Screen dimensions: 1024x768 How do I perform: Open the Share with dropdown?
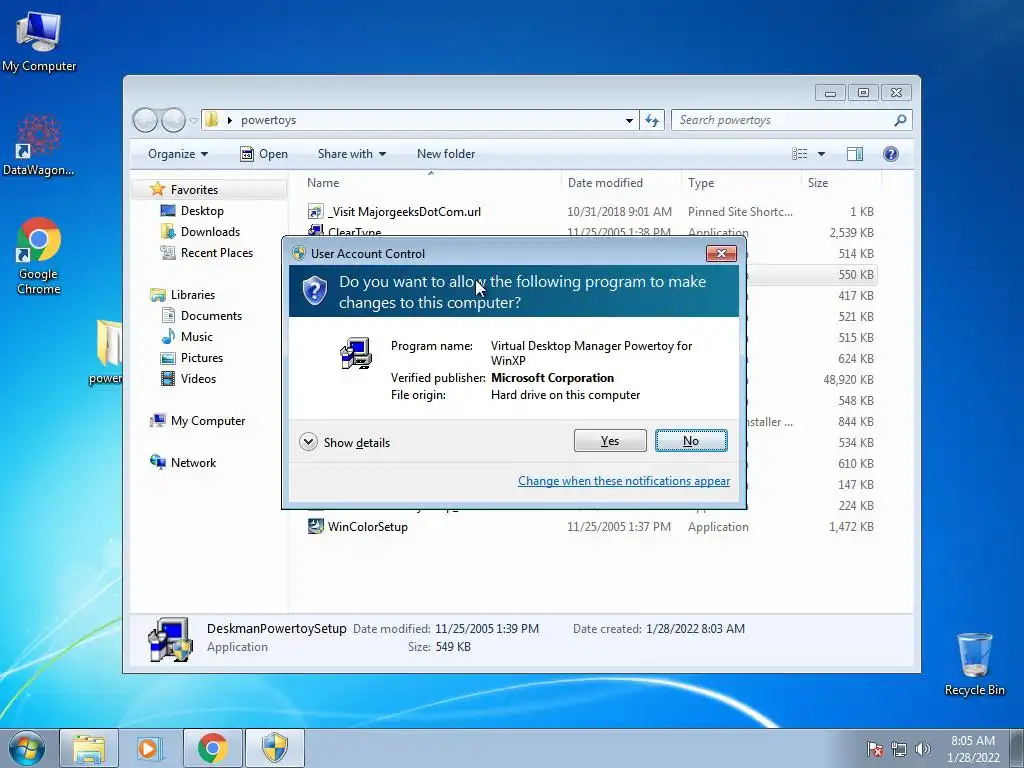point(351,154)
